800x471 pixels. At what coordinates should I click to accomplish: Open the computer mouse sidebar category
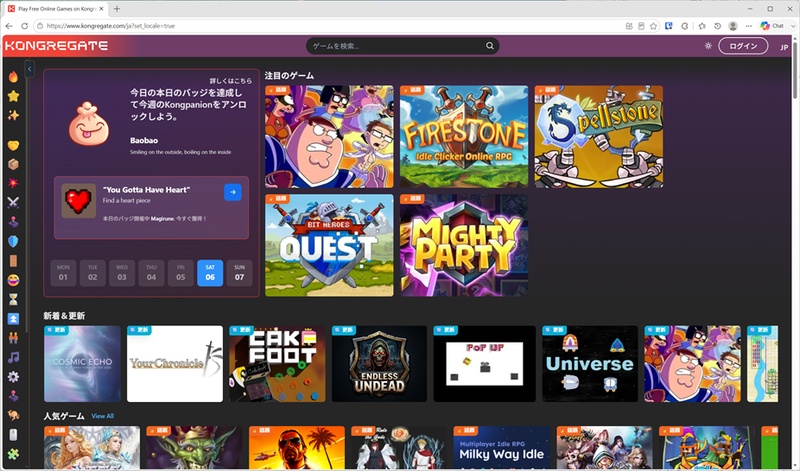click(x=13, y=434)
